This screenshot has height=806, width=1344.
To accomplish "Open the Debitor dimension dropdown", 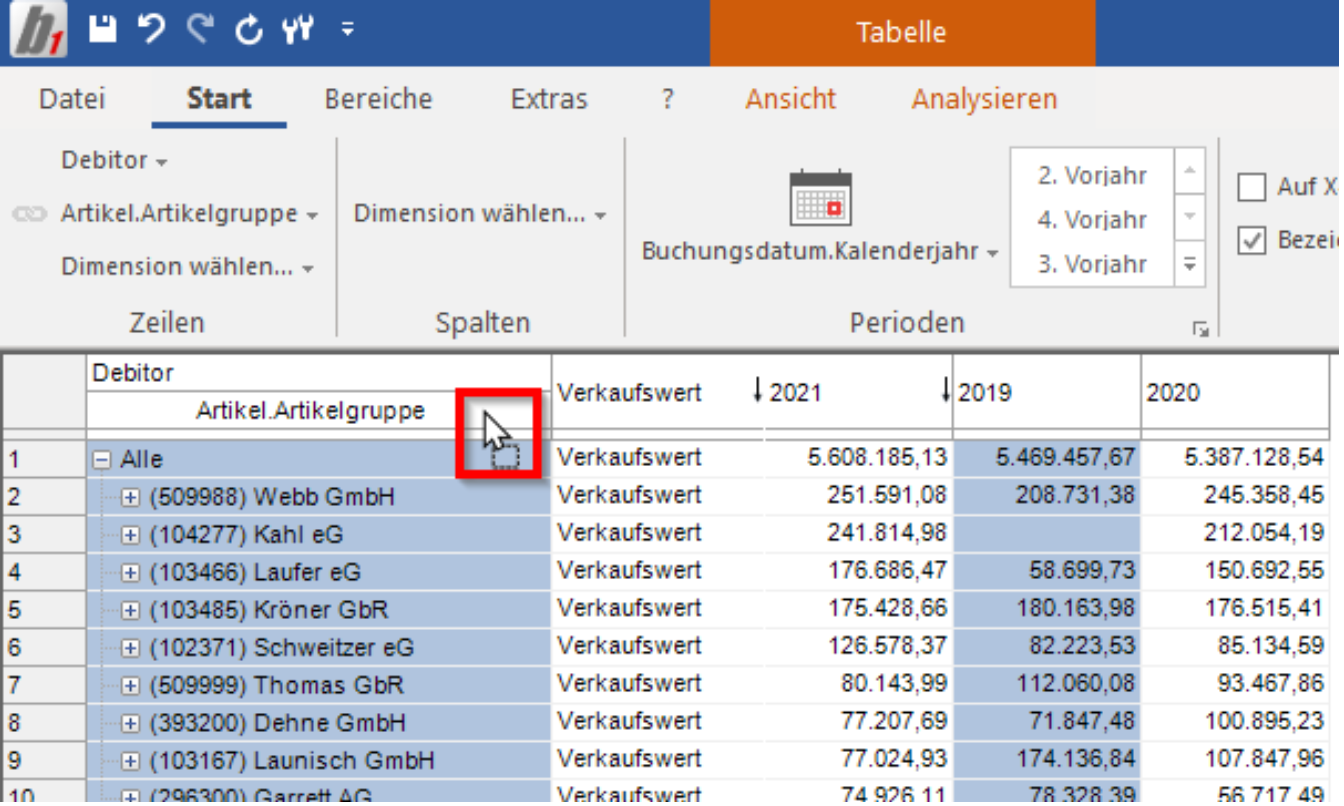I will [114, 160].
